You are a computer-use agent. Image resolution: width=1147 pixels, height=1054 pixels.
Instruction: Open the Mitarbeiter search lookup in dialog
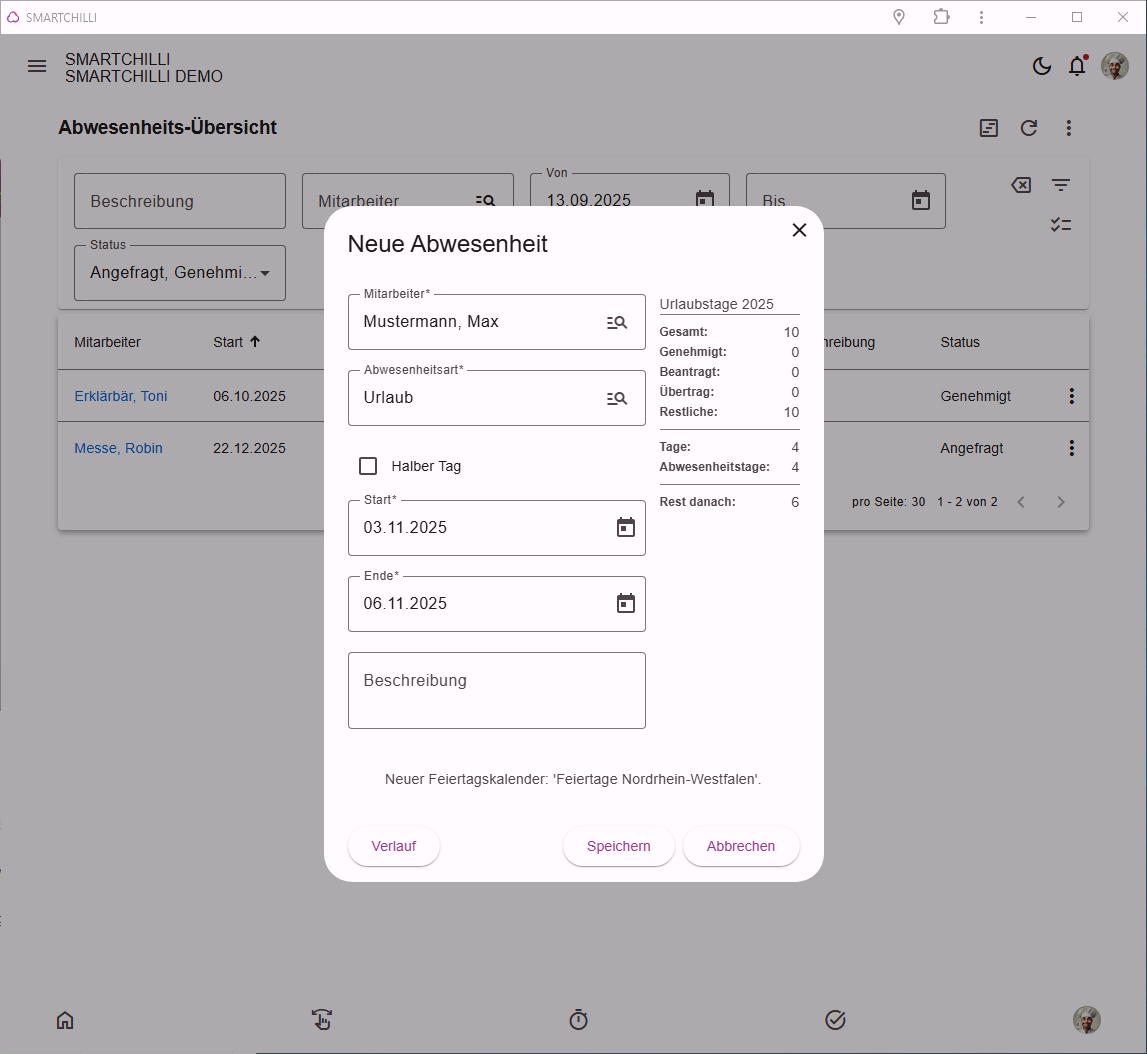point(617,323)
